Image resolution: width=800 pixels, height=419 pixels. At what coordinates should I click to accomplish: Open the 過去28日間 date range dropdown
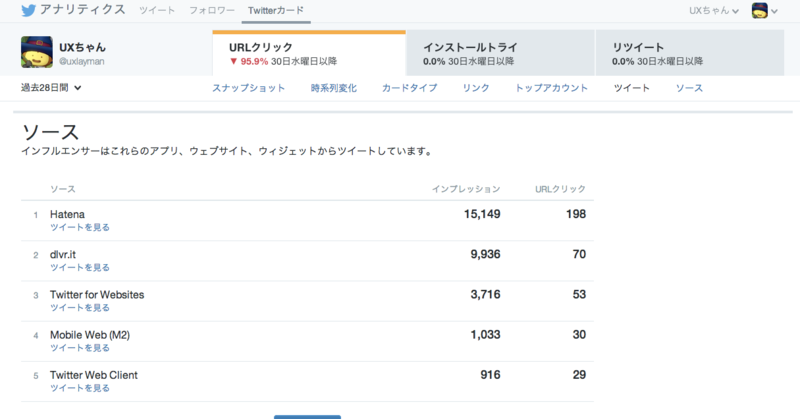pyautogui.click(x=51, y=88)
